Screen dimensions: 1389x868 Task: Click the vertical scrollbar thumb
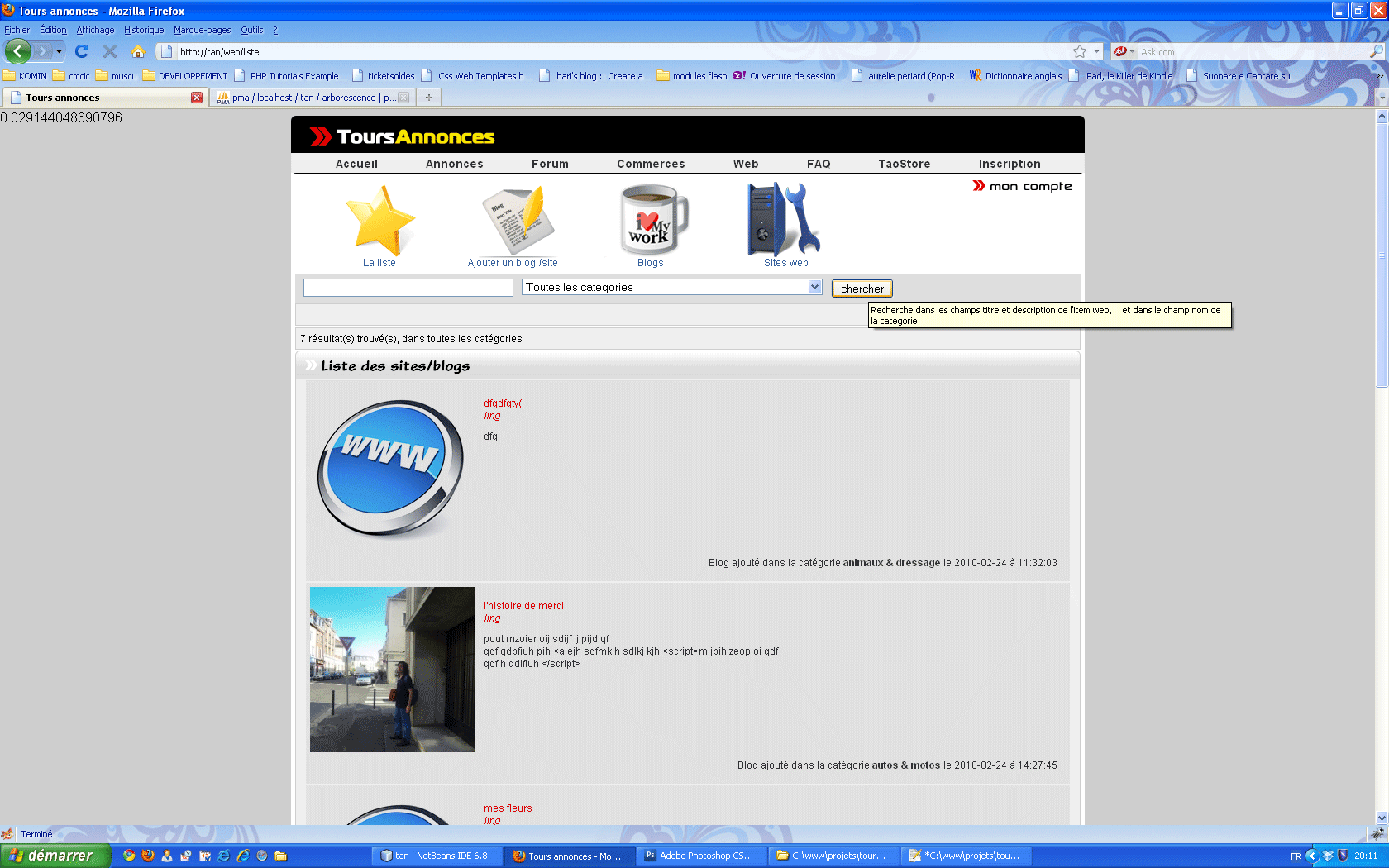(x=1382, y=255)
